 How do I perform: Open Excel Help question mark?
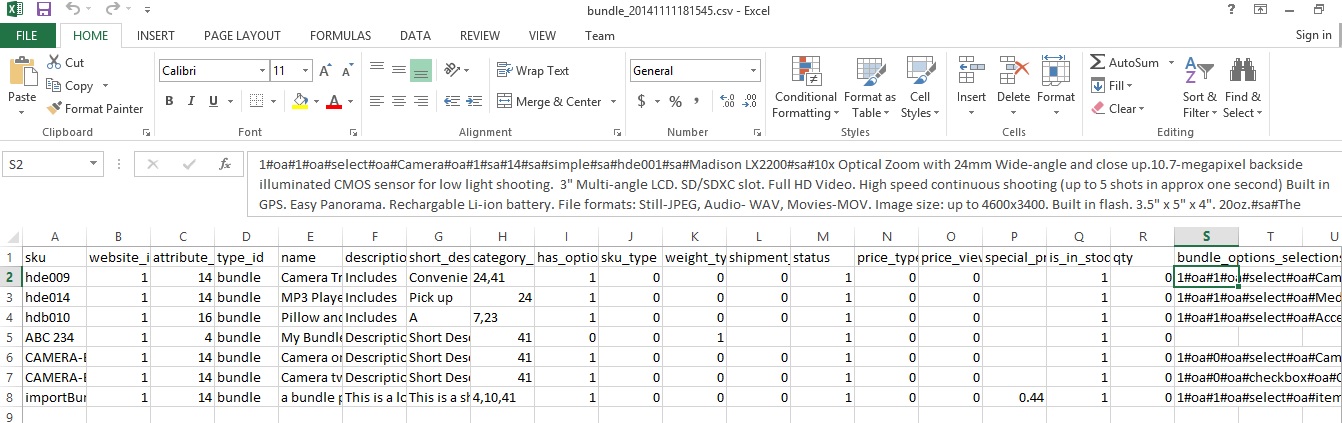pos(1230,10)
